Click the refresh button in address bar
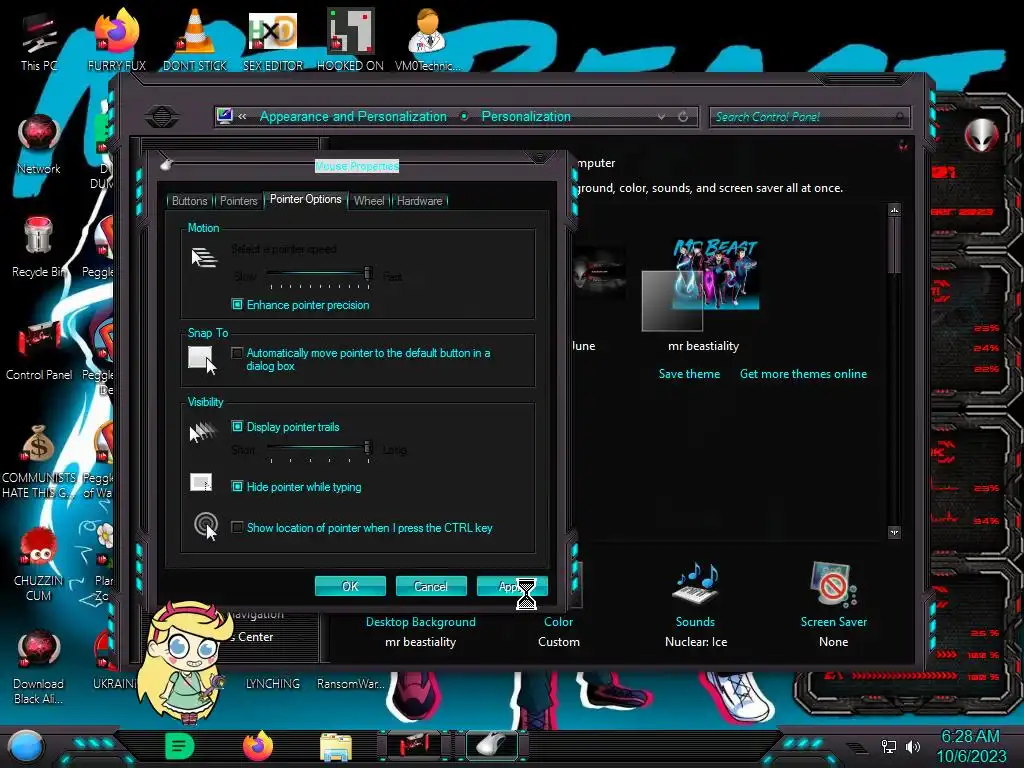This screenshot has width=1024, height=768. 683,116
